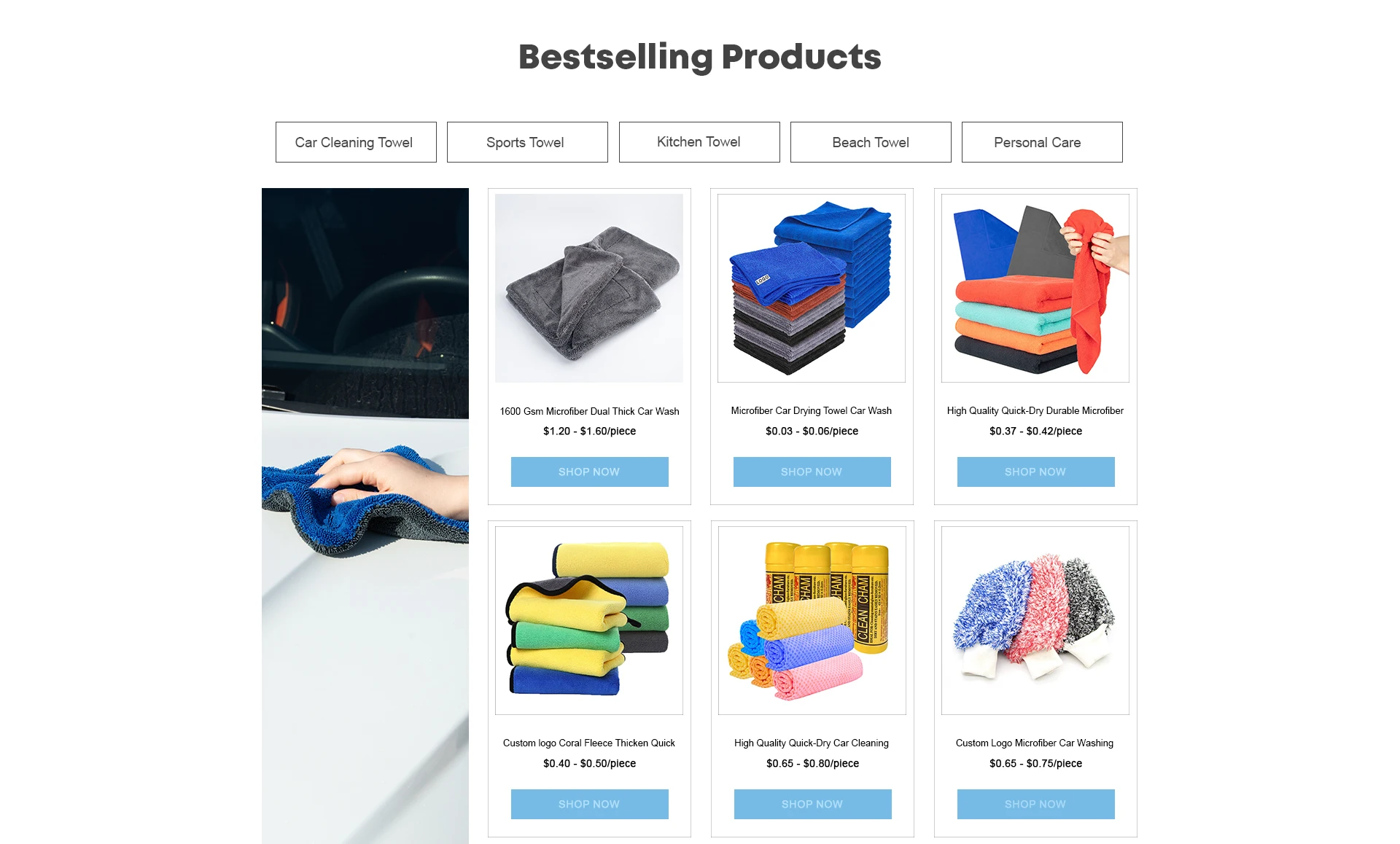Viewport: 1400px width, 844px height.
Task: Choose the Beach Towel category tab
Action: coord(871,142)
